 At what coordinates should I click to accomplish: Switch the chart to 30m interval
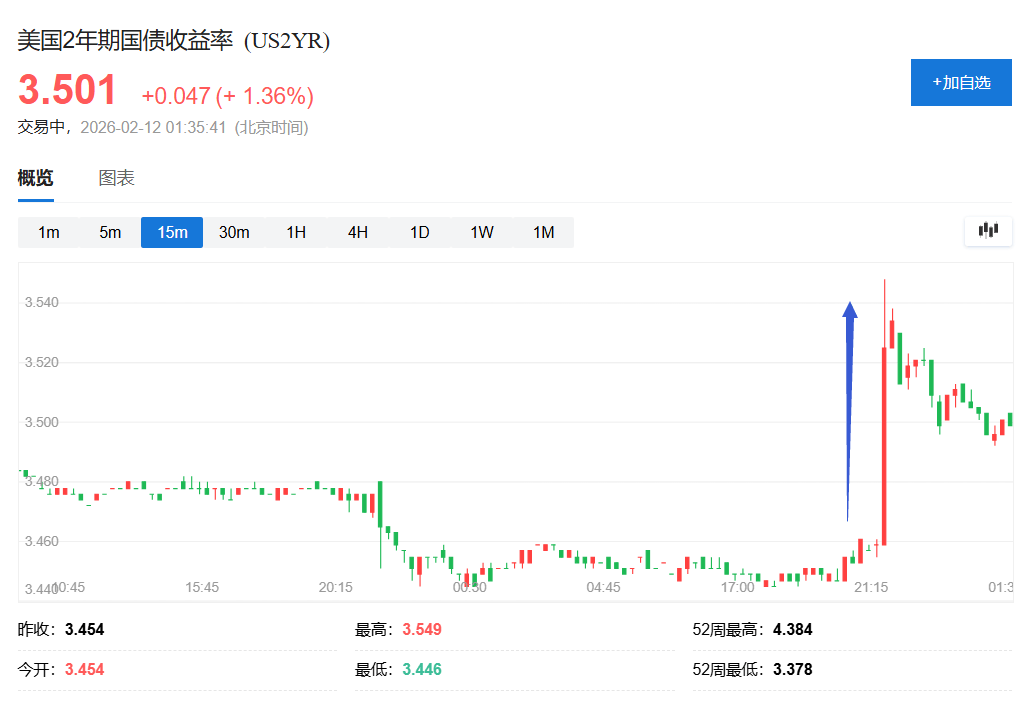234,232
